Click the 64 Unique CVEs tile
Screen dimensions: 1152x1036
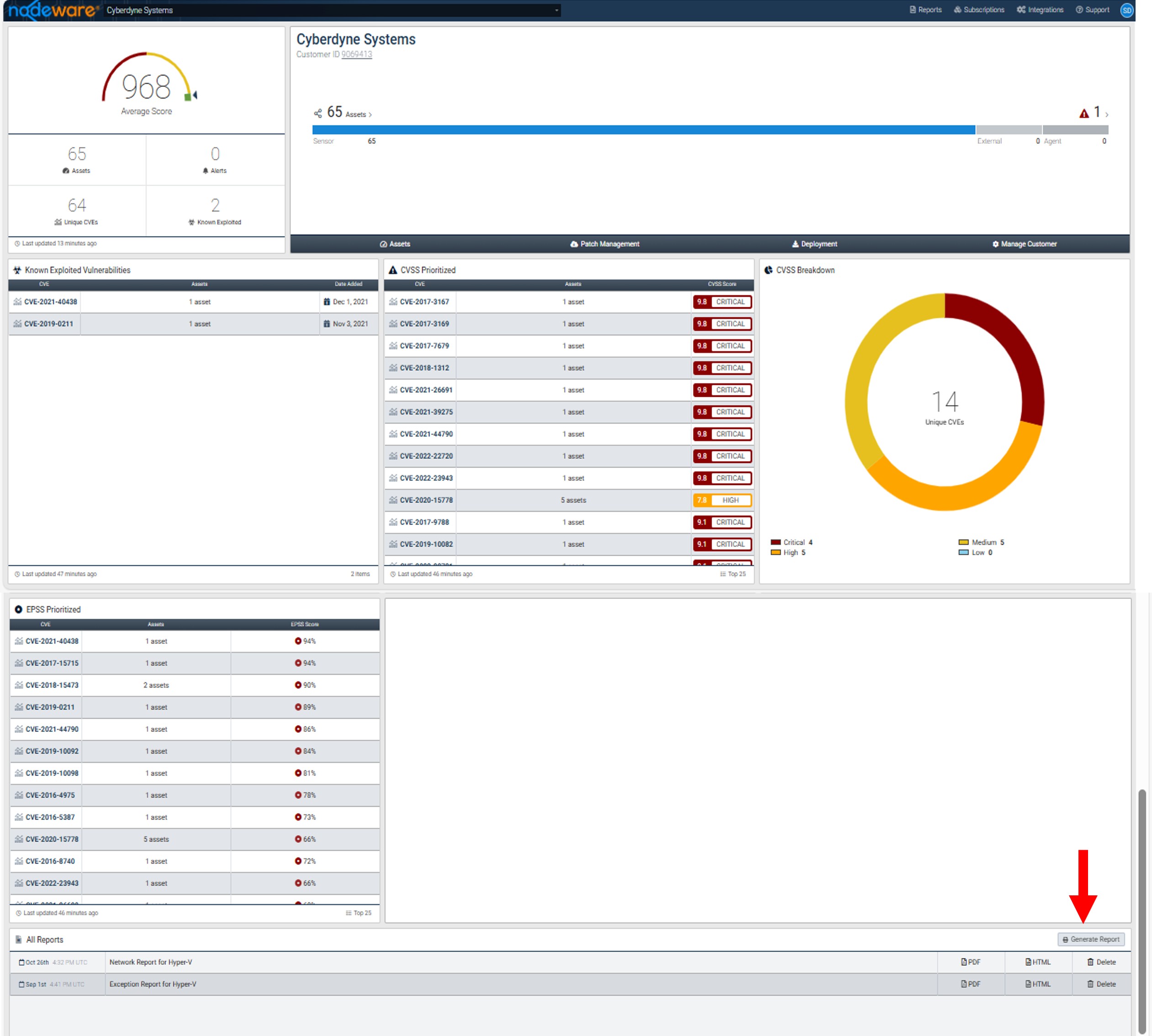77,210
